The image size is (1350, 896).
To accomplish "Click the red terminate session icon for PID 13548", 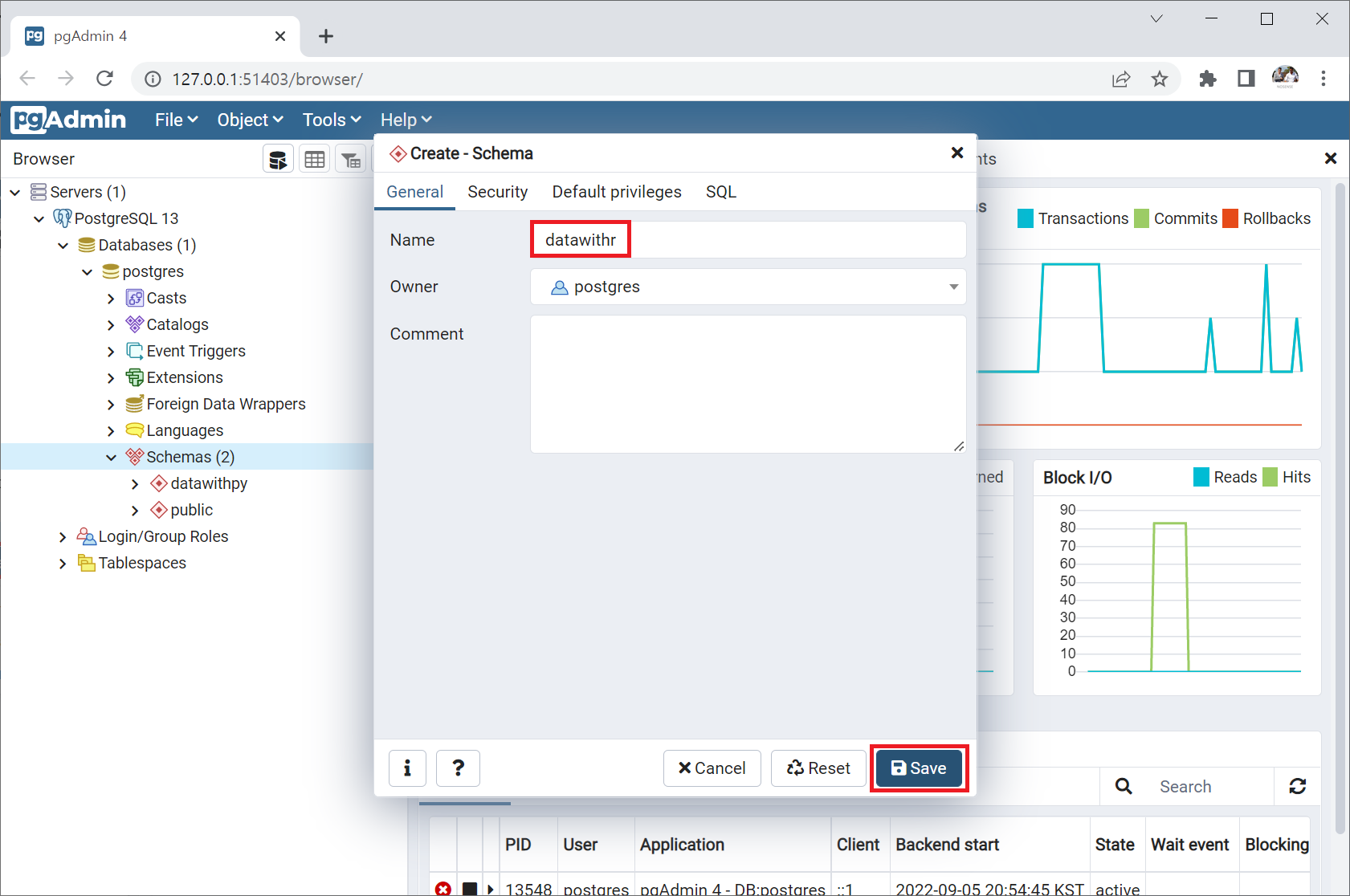I will click(443, 888).
